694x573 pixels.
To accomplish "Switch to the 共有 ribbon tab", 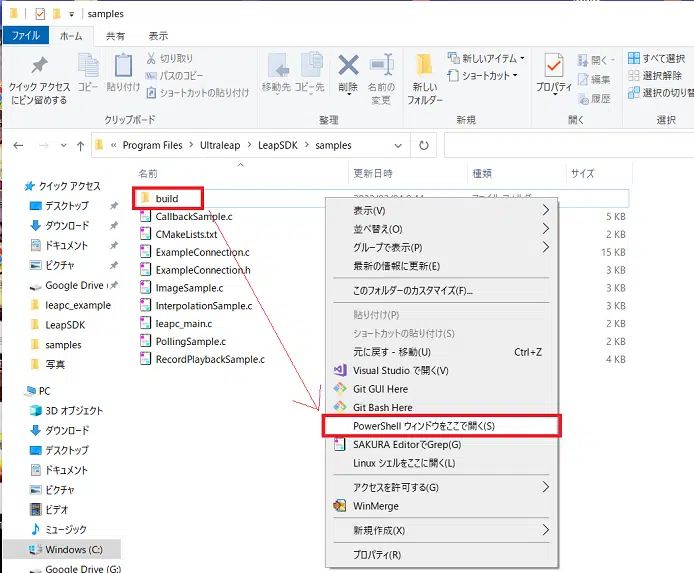I will pyautogui.click(x=116, y=36).
